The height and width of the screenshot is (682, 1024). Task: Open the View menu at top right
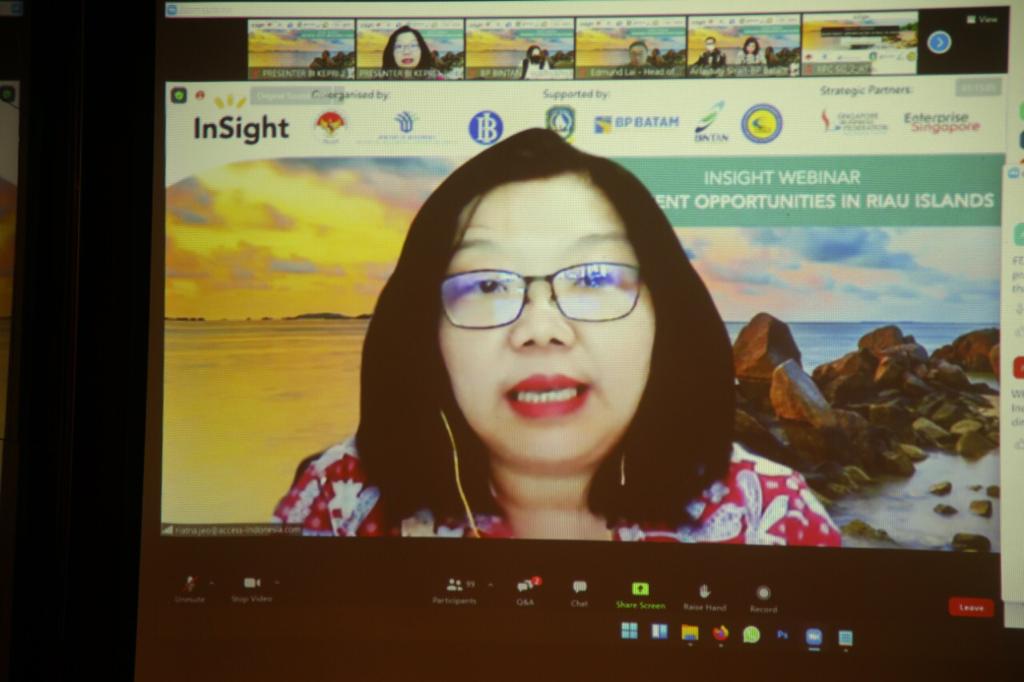(981, 19)
